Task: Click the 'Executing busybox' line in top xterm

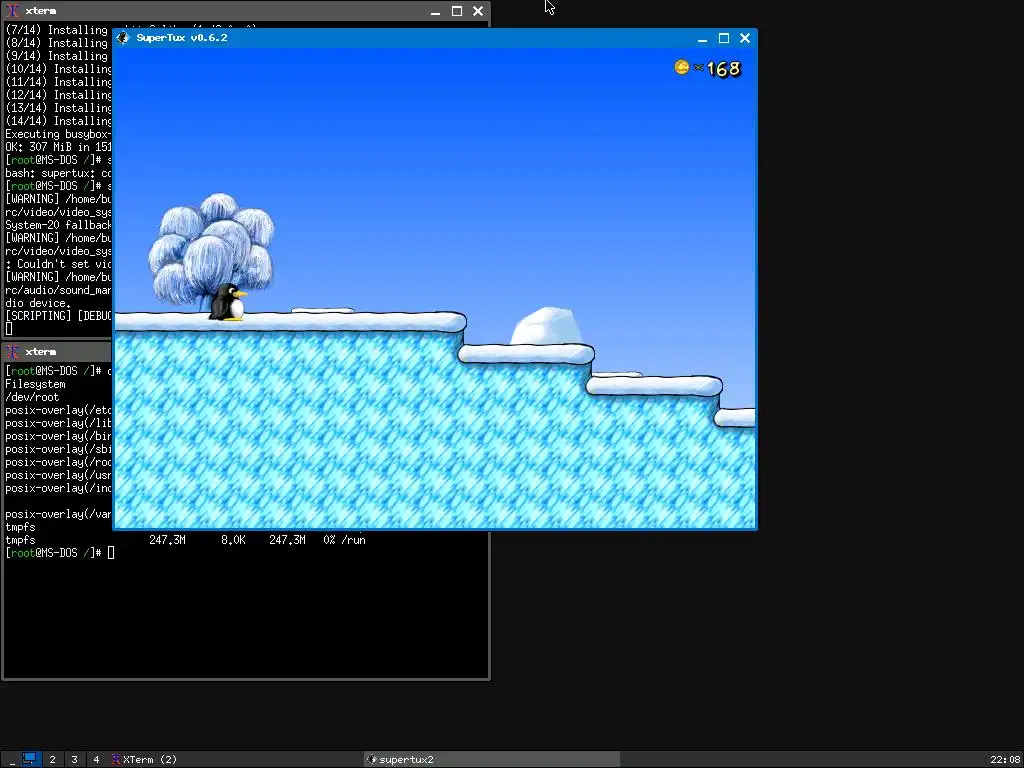Action: pyautogui.click(x=59, y=134)
